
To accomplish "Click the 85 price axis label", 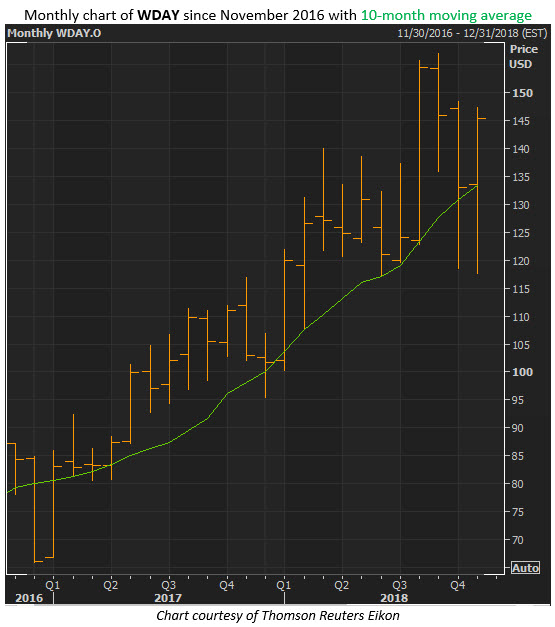I will coord(518,456).
